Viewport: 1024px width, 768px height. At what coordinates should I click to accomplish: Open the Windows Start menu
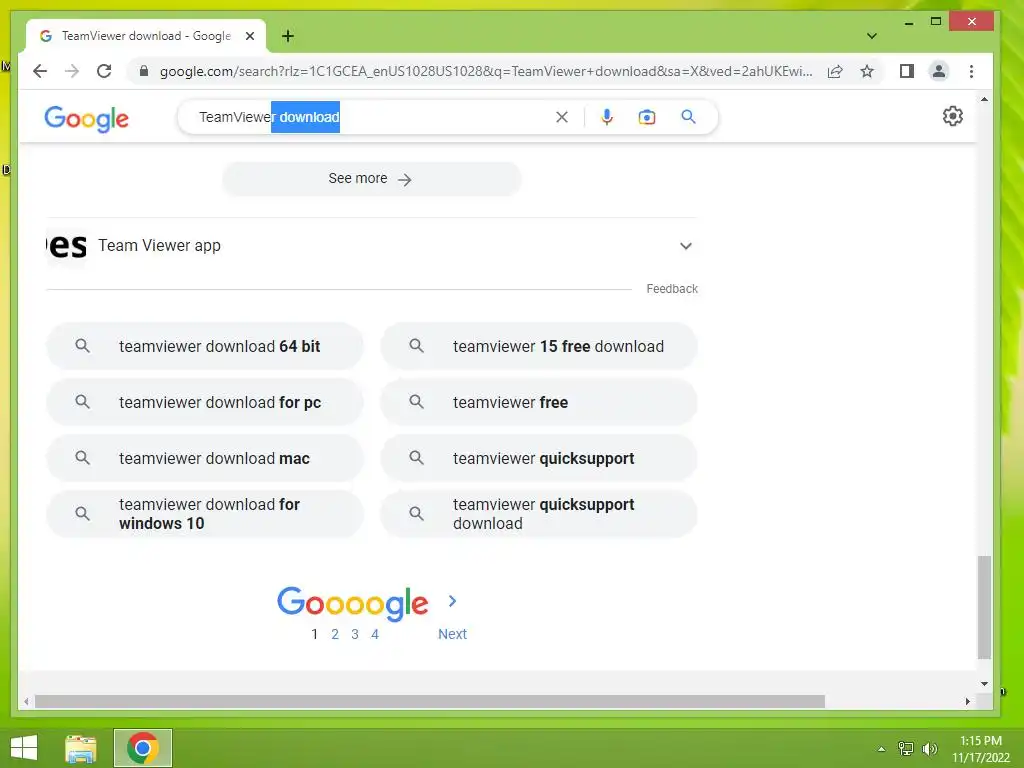pyautogui.click(x=24, y=748)
